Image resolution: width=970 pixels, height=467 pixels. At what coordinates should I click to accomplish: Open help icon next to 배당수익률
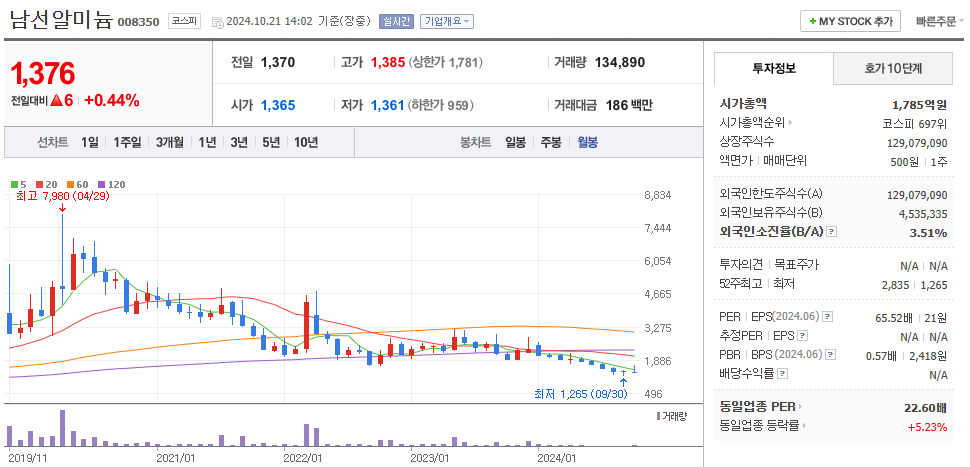pyautogui.click(x=783, y=374)
